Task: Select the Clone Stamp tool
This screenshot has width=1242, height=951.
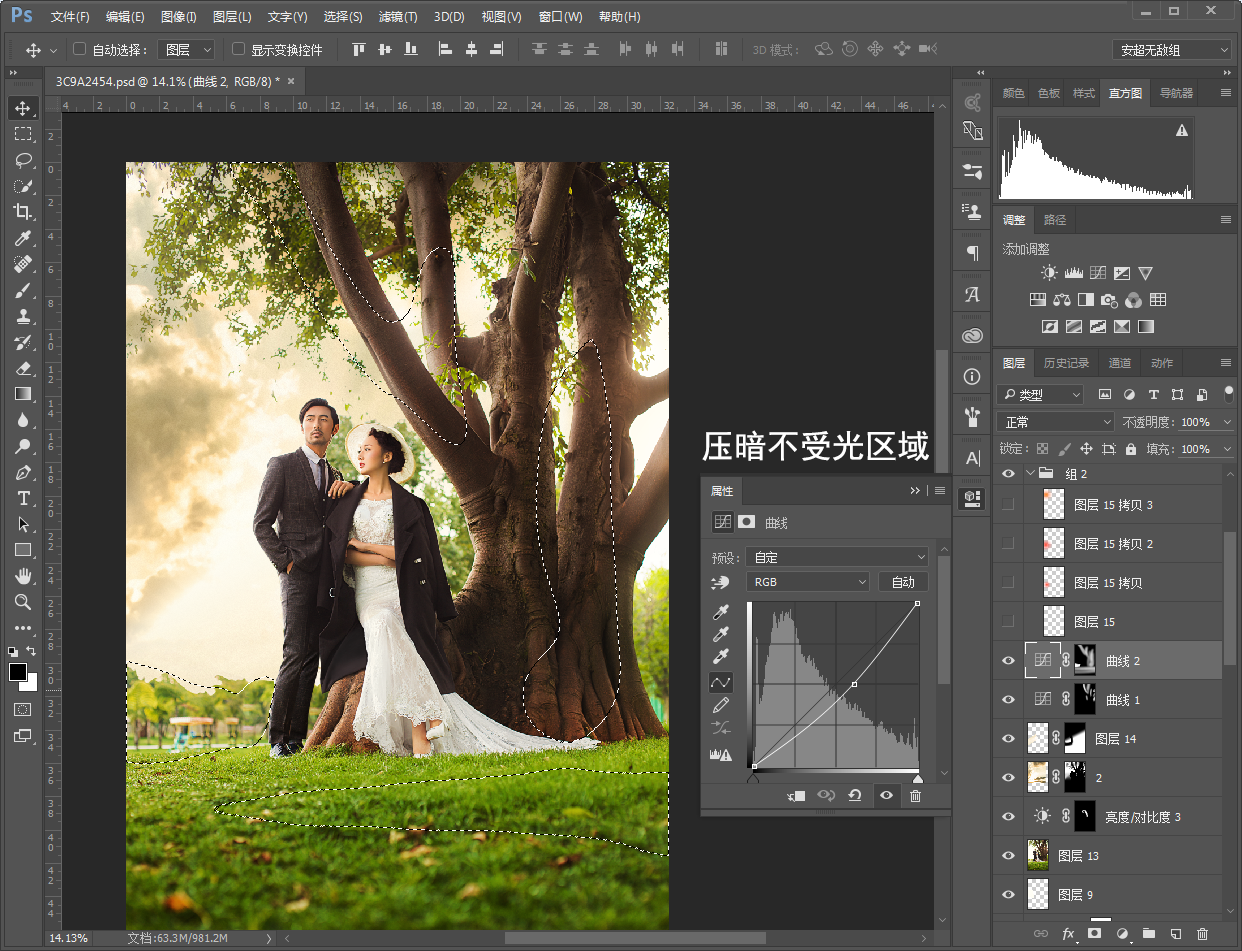Action: (22, 316)
